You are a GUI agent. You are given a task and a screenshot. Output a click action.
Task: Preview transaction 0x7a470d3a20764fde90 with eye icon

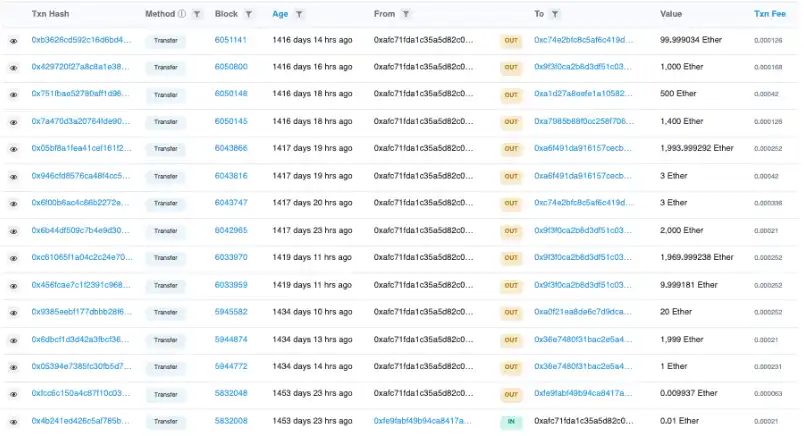pos(14,122)
